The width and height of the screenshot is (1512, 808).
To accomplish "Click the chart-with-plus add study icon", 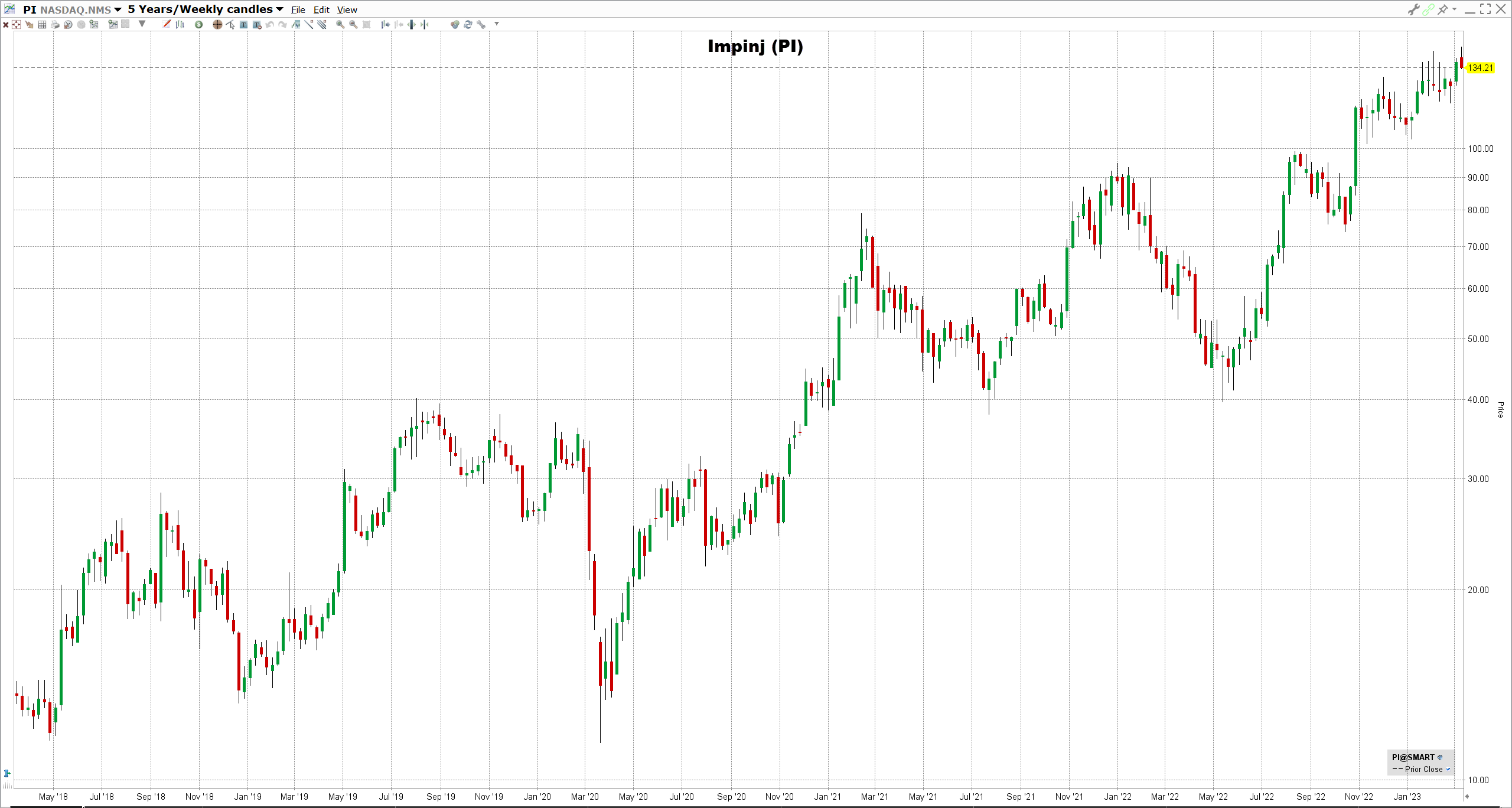I will 113,24.
